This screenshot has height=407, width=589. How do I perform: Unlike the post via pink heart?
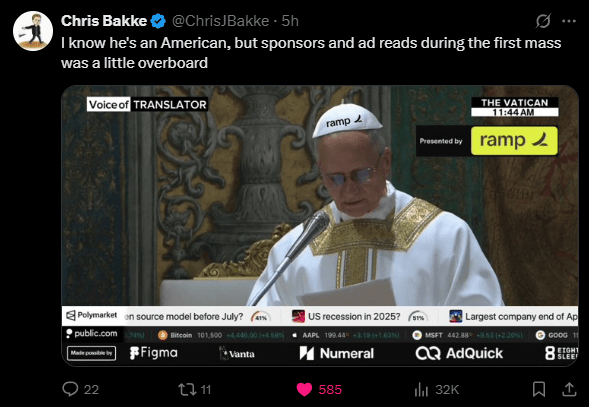point(304,389)
